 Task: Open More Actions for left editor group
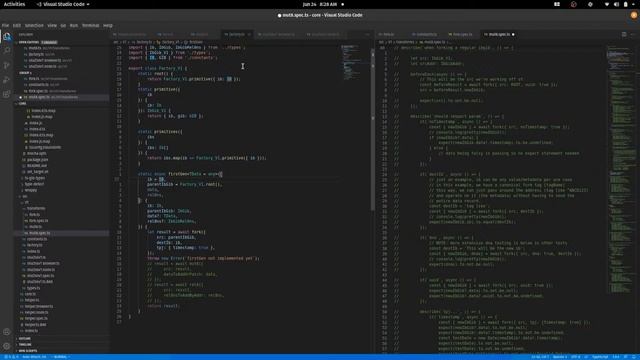click(x=367, y=34)
